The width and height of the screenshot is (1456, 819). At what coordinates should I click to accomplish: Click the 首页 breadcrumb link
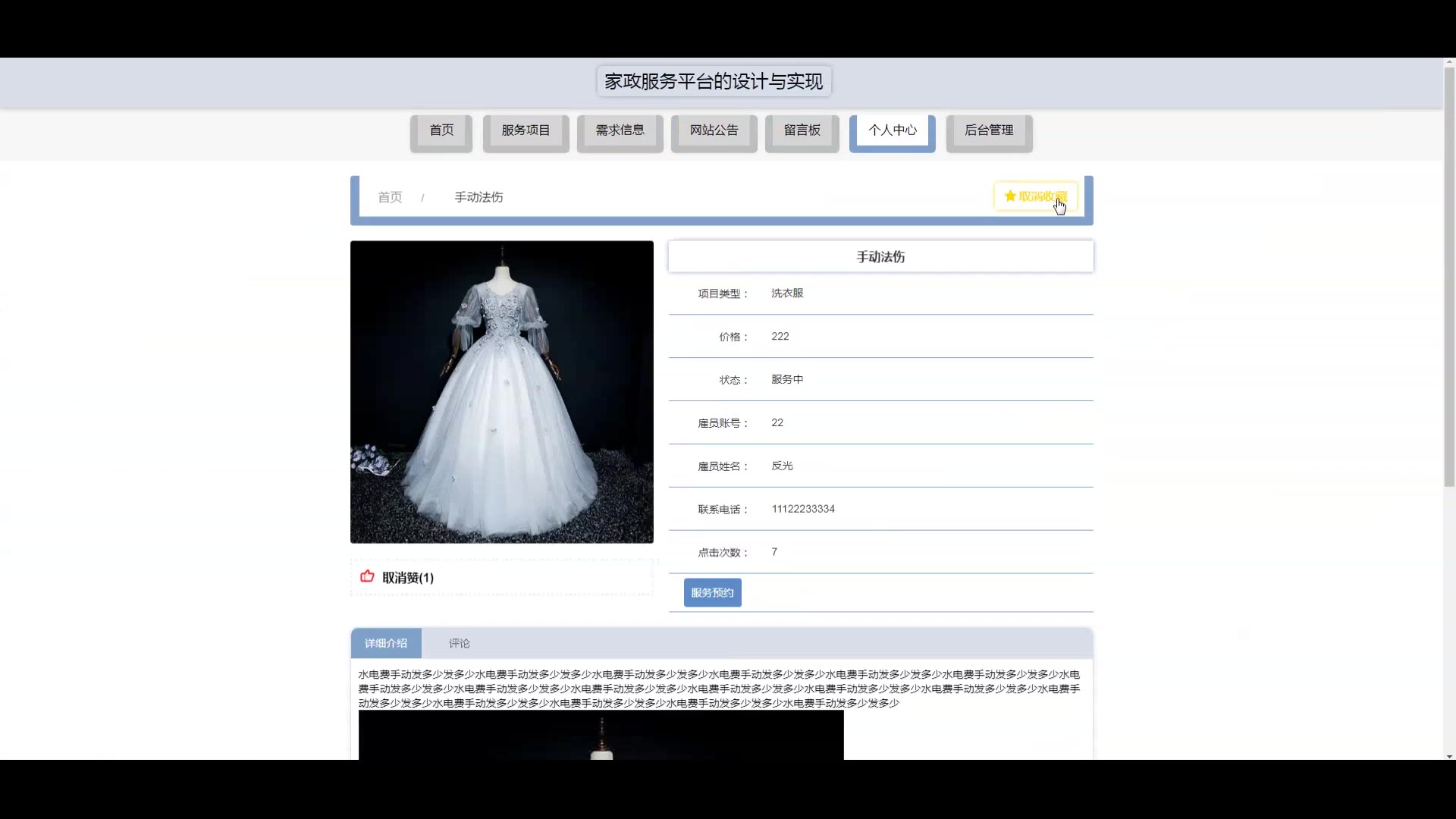pos(390,197)
